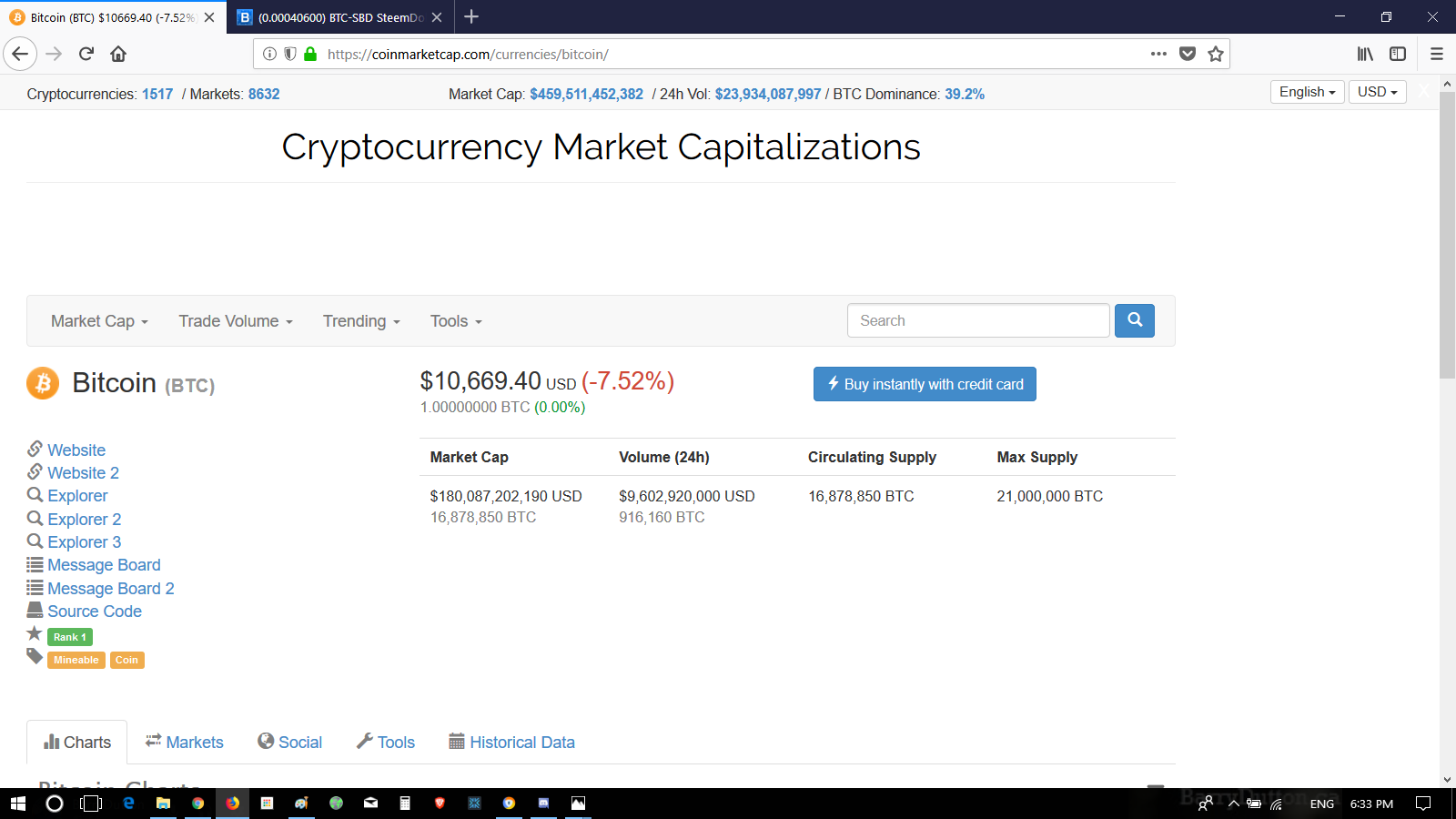1456x819 pixels.
Task: Click the total Market Cap value link
Action: tap(587, 94)
